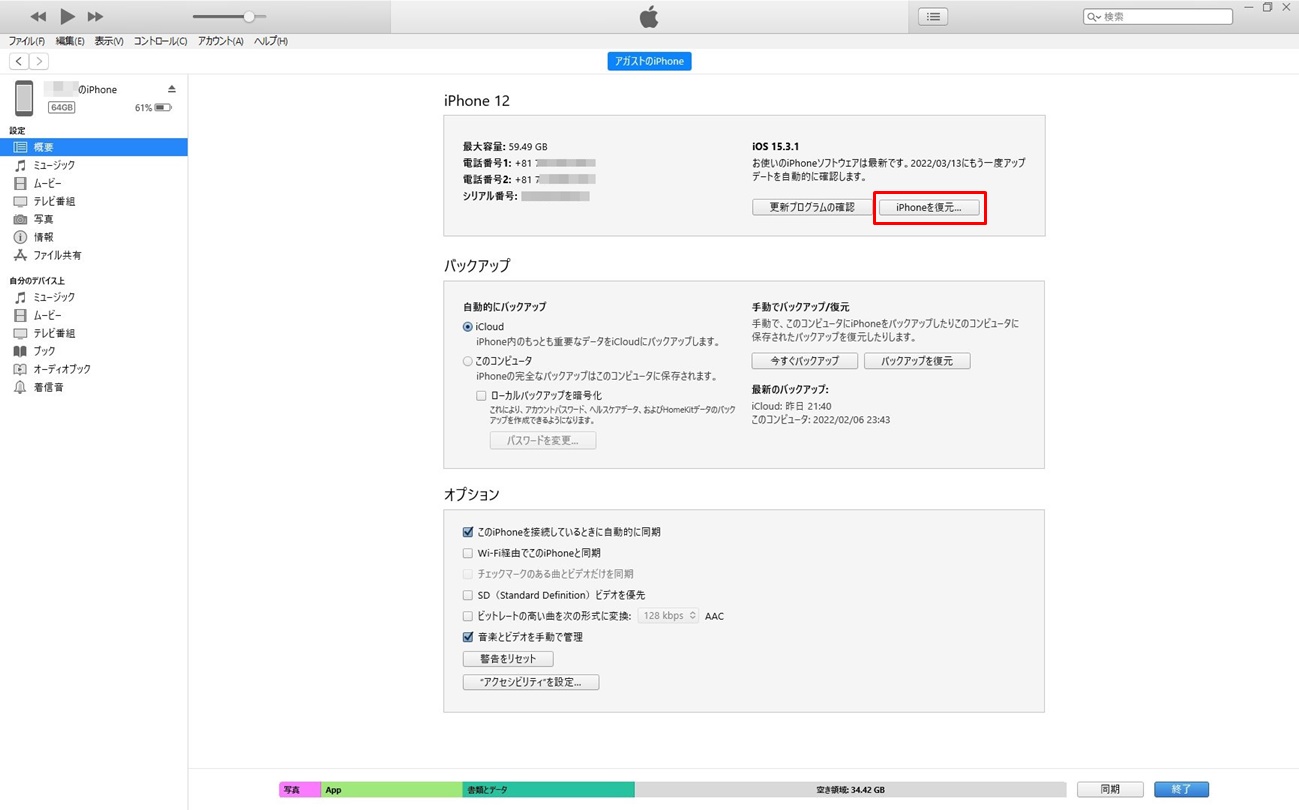Screen dimensions: 1299x810
Task: Click the volume slider knob
Action: click(249, 17)
